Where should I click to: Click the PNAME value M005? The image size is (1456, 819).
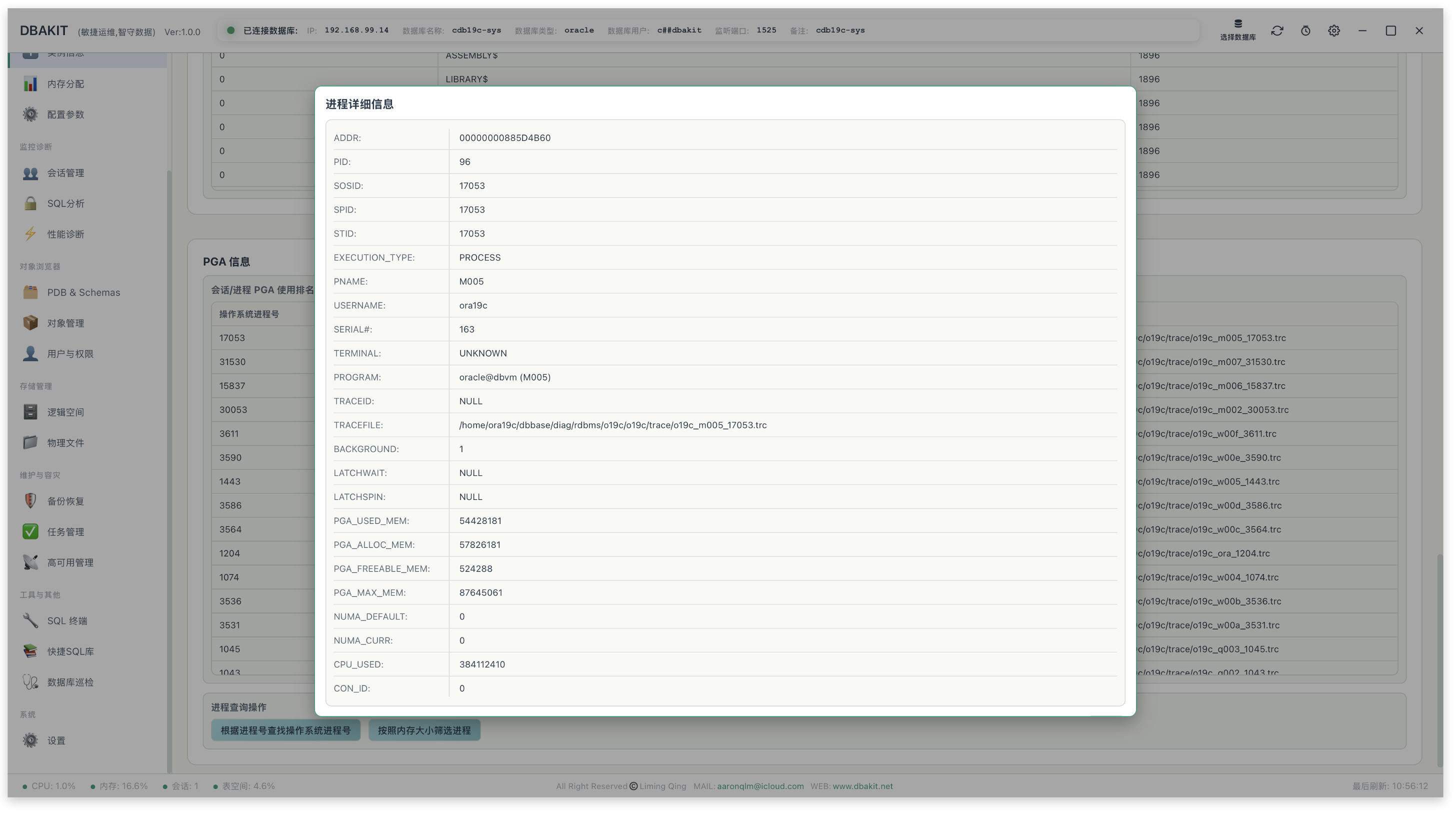click(x=471, y=281)
